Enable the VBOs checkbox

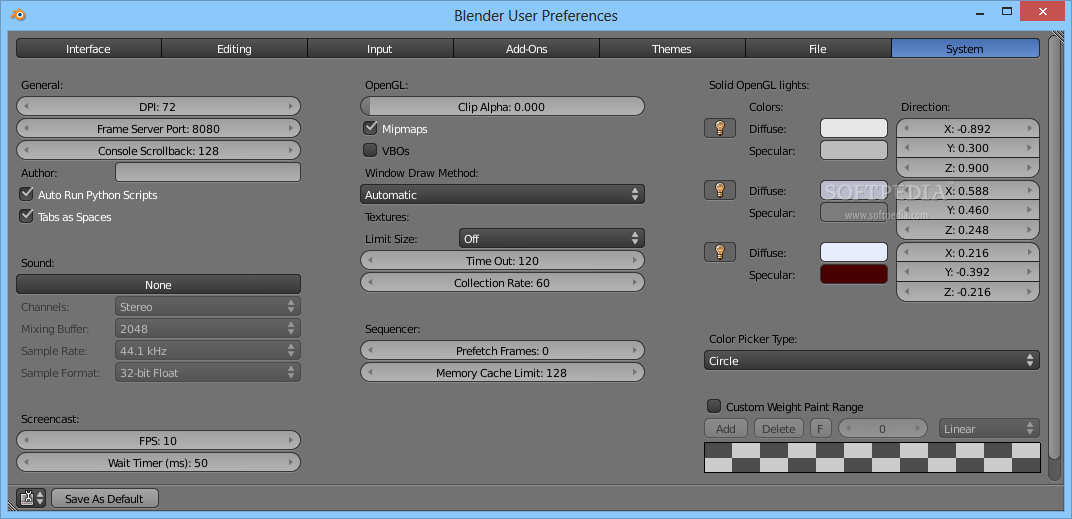371,151
